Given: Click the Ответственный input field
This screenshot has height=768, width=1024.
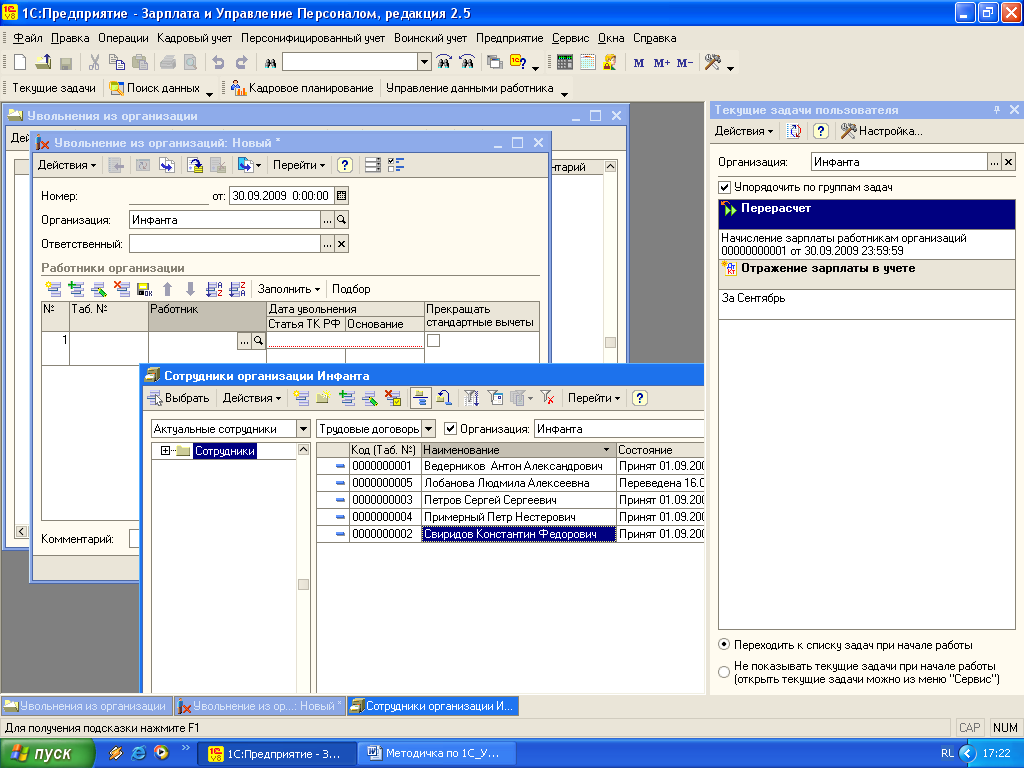Looking at the screenshot, I should 225,244.
